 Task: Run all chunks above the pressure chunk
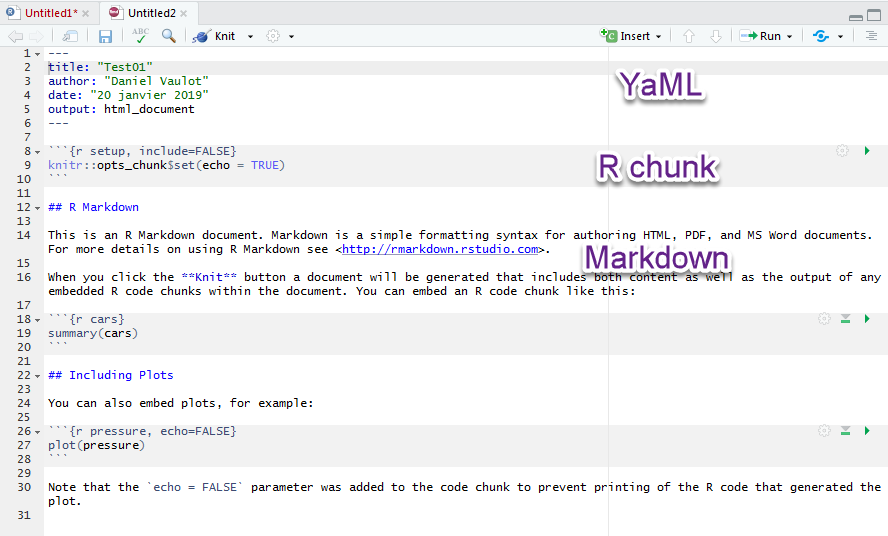point(845,431)
